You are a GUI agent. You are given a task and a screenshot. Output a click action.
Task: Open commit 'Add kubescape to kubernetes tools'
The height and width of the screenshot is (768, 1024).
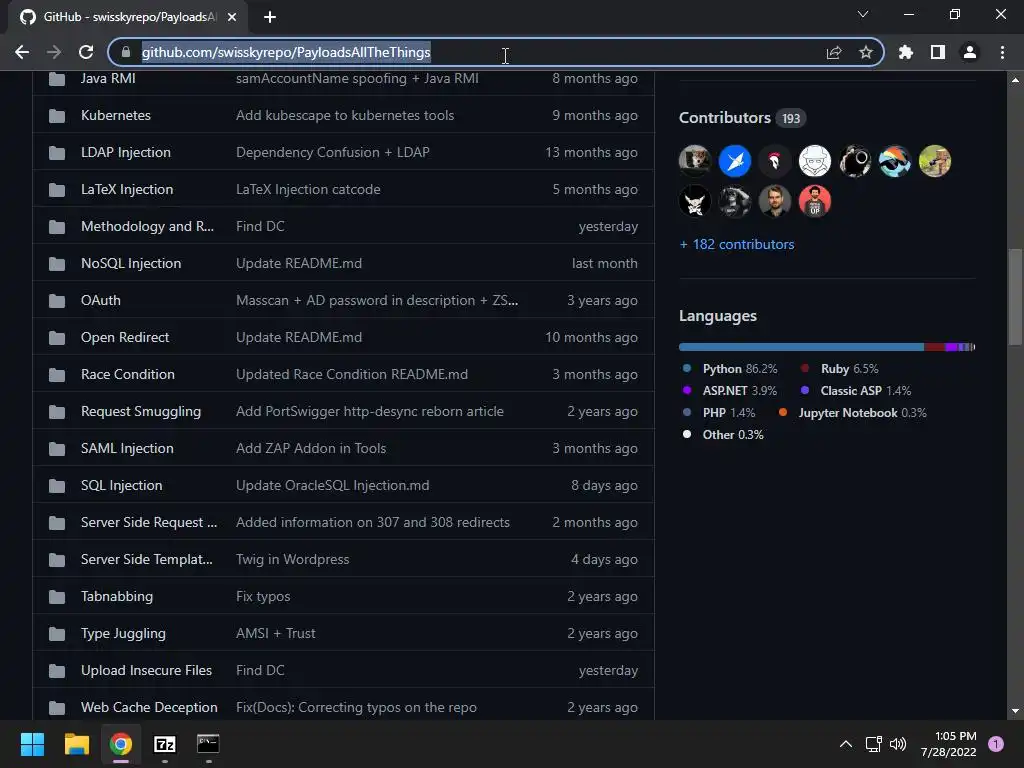click(x=345, y=116)
